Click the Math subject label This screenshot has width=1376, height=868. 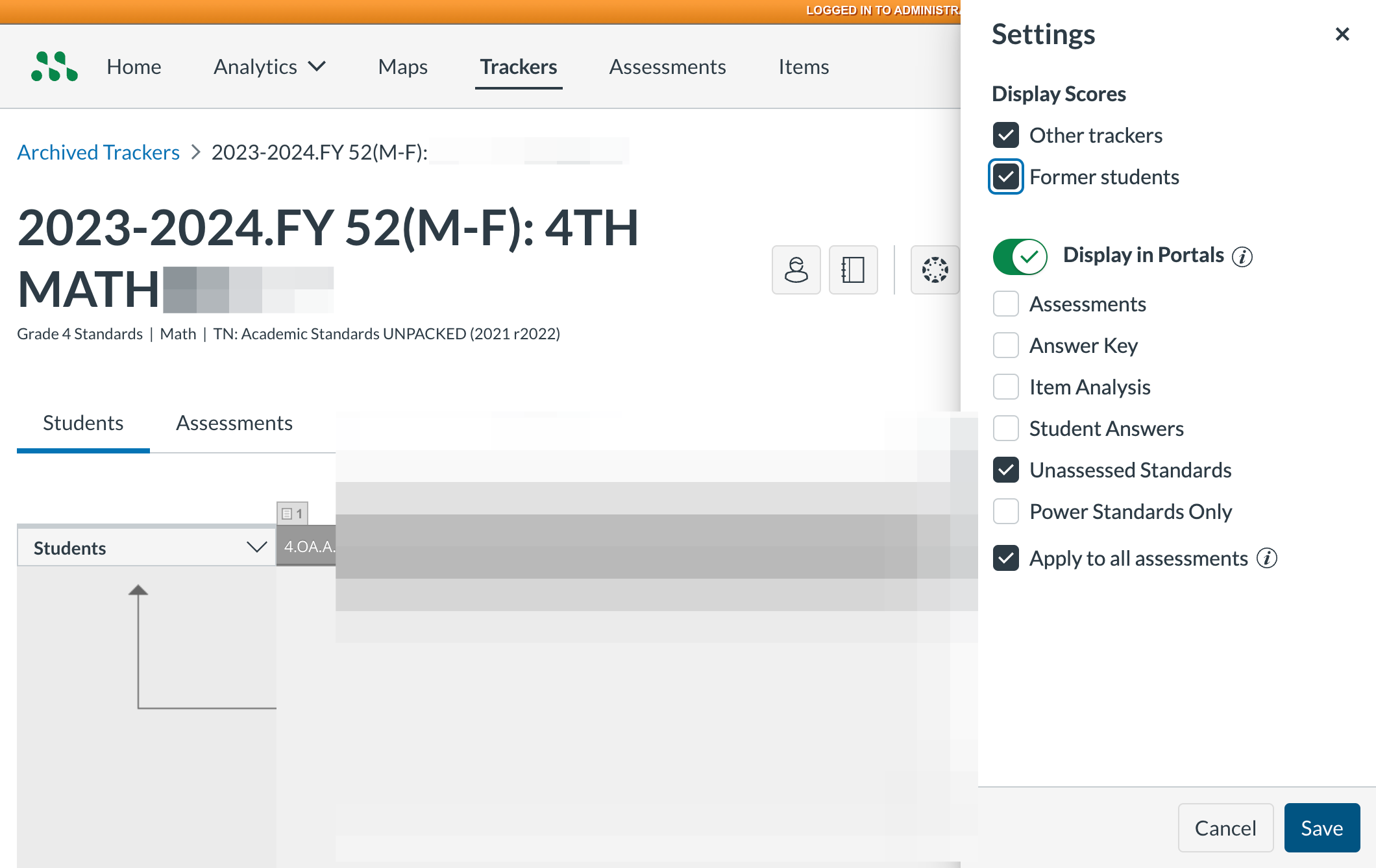coord(178,333)
